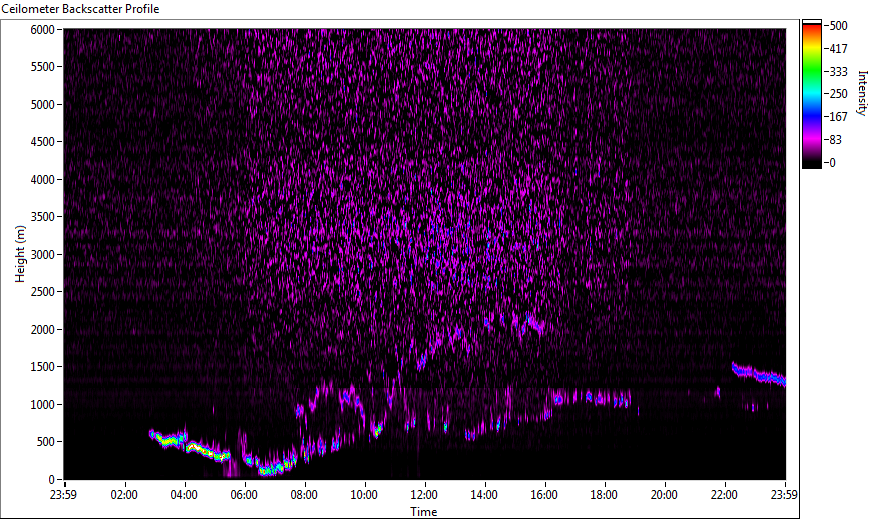Click the 16:00 time axis tick label

pos(544,495)
